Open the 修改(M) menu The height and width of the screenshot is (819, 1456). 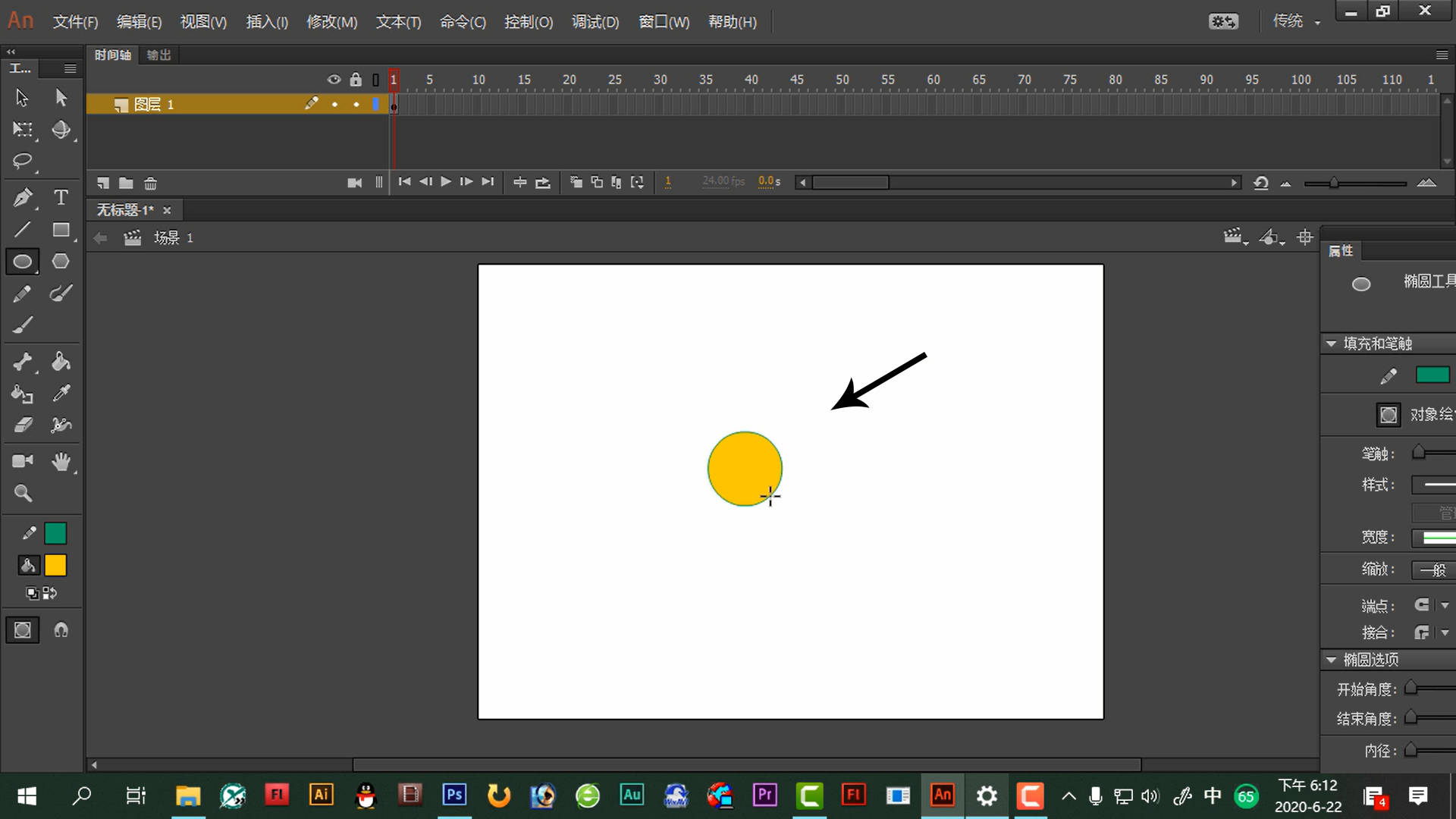pos(331,22)
